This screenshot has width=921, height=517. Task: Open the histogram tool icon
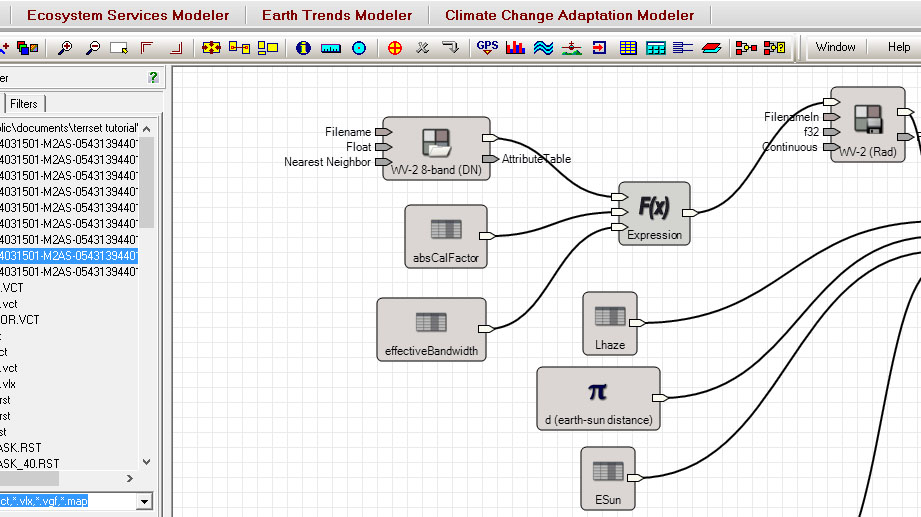point(515,47)
